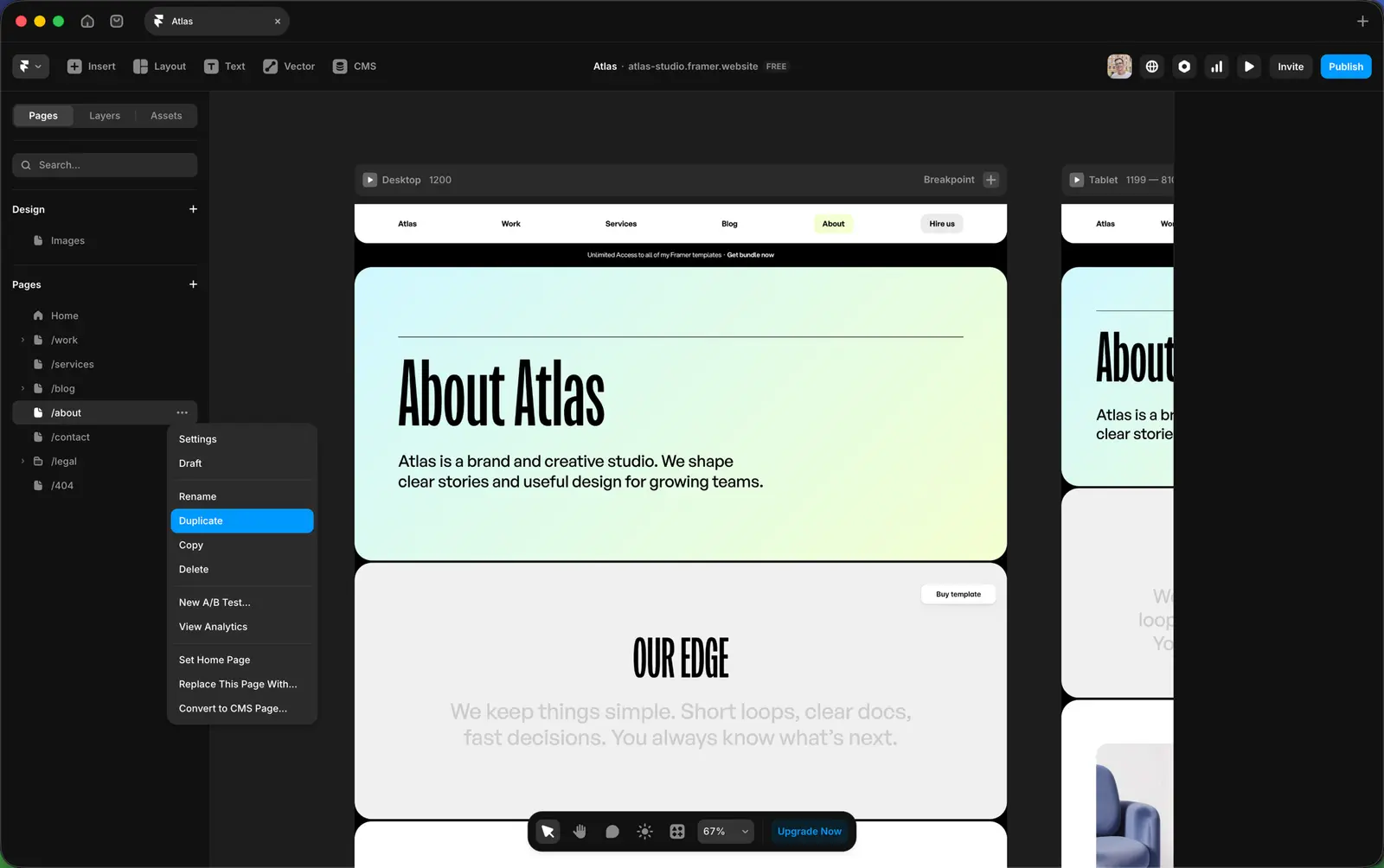Screen dimensions: 1384x868
Task: Open the inbox icon next to home
Action: point(117,21)
